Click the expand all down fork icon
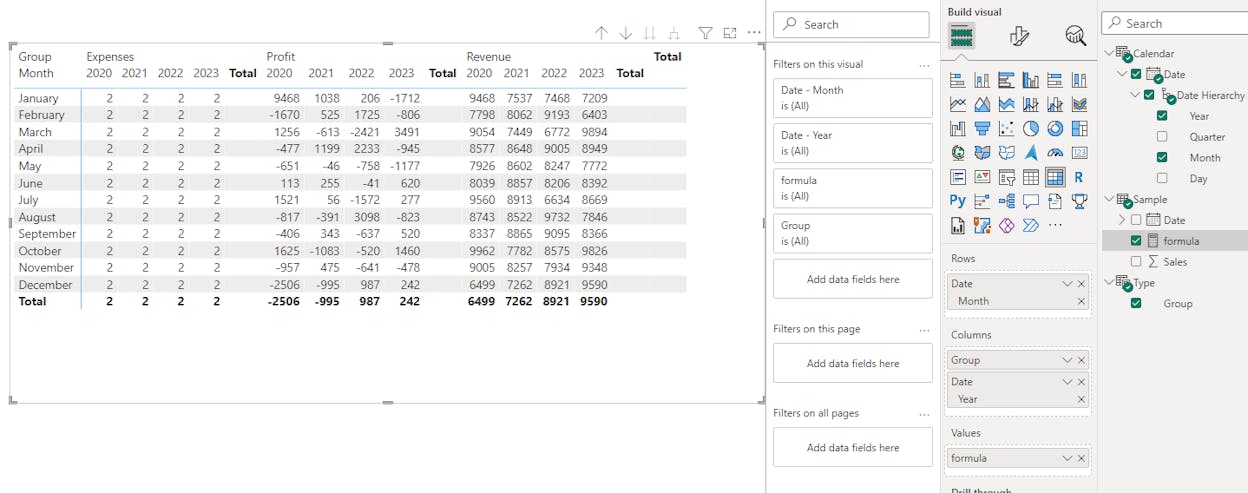The height and width of the screenshot is (493, 1248). click(674, 33)
